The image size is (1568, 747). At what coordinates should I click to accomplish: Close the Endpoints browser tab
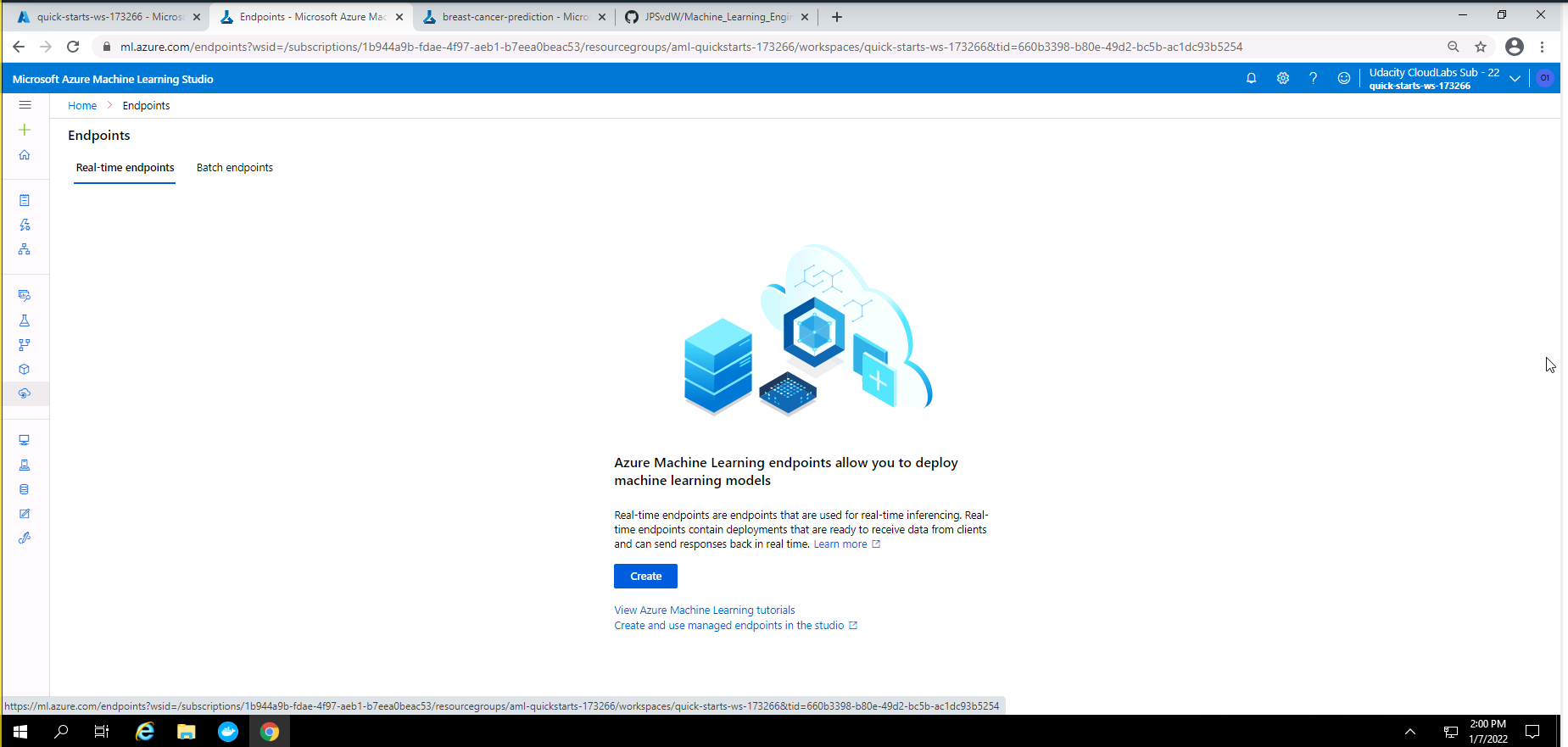coord(399,17)
